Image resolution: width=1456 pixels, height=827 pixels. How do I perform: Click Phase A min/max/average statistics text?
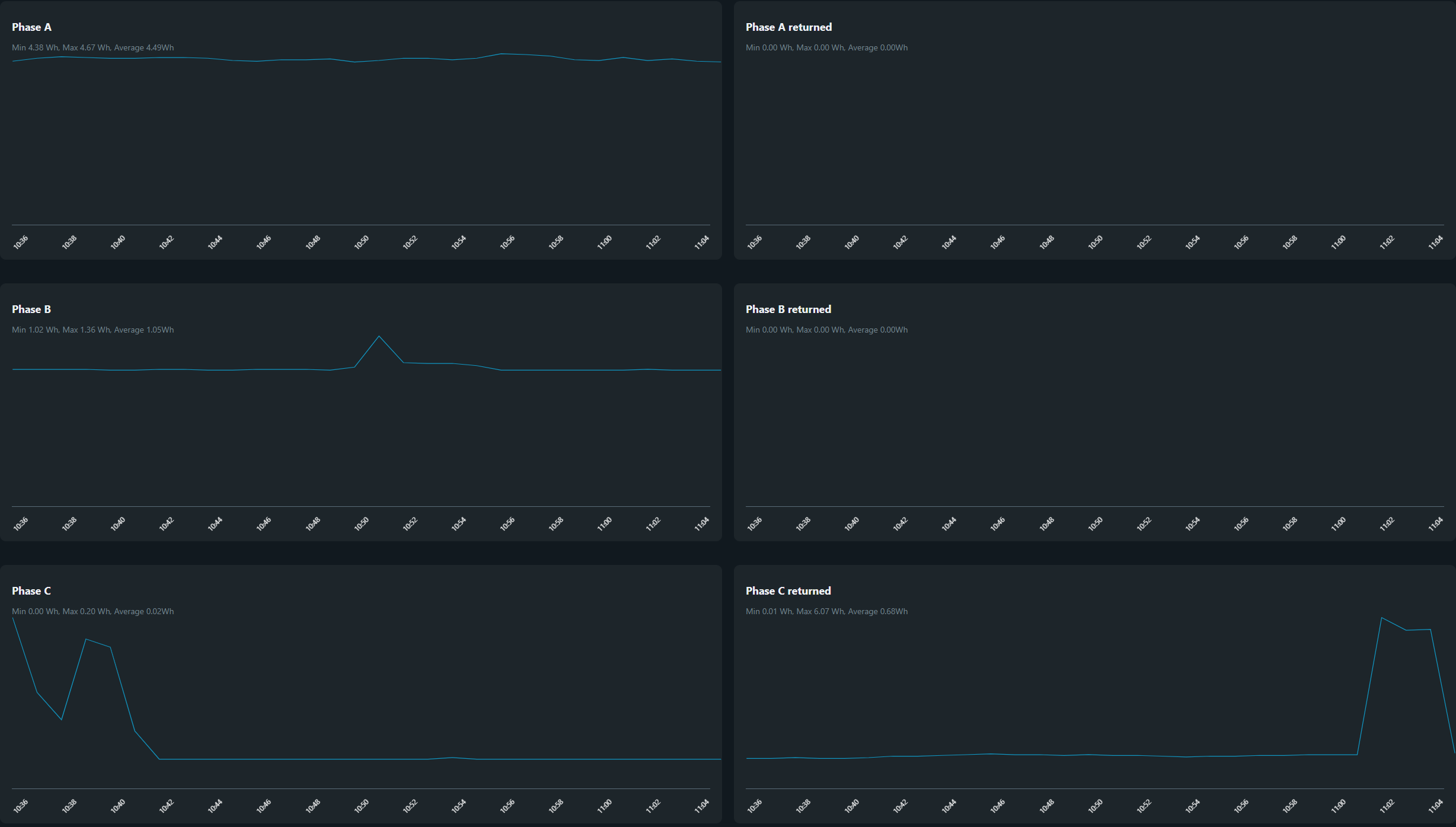(x=92, y=48)
